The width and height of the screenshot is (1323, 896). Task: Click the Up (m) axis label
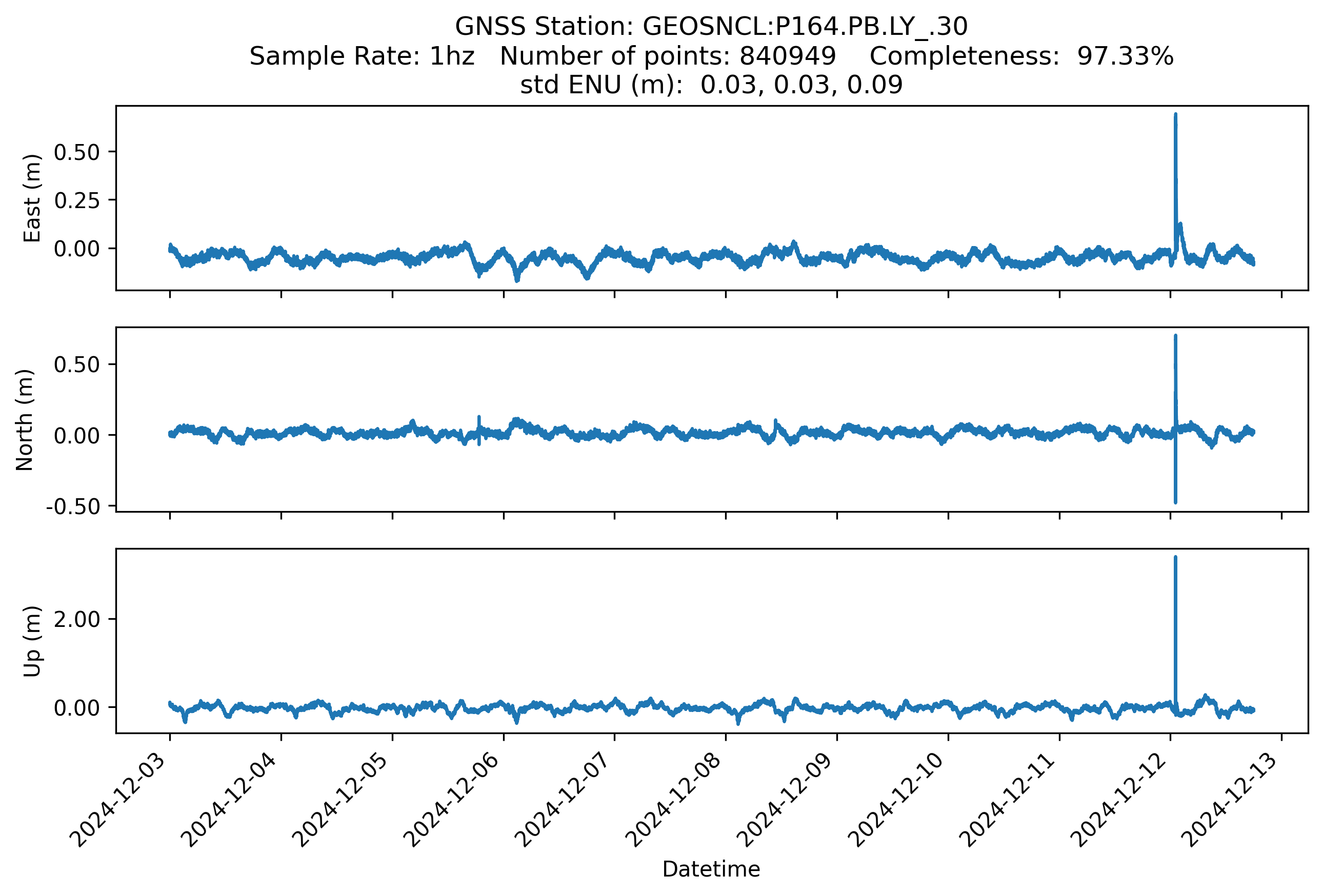coord(32,641)
